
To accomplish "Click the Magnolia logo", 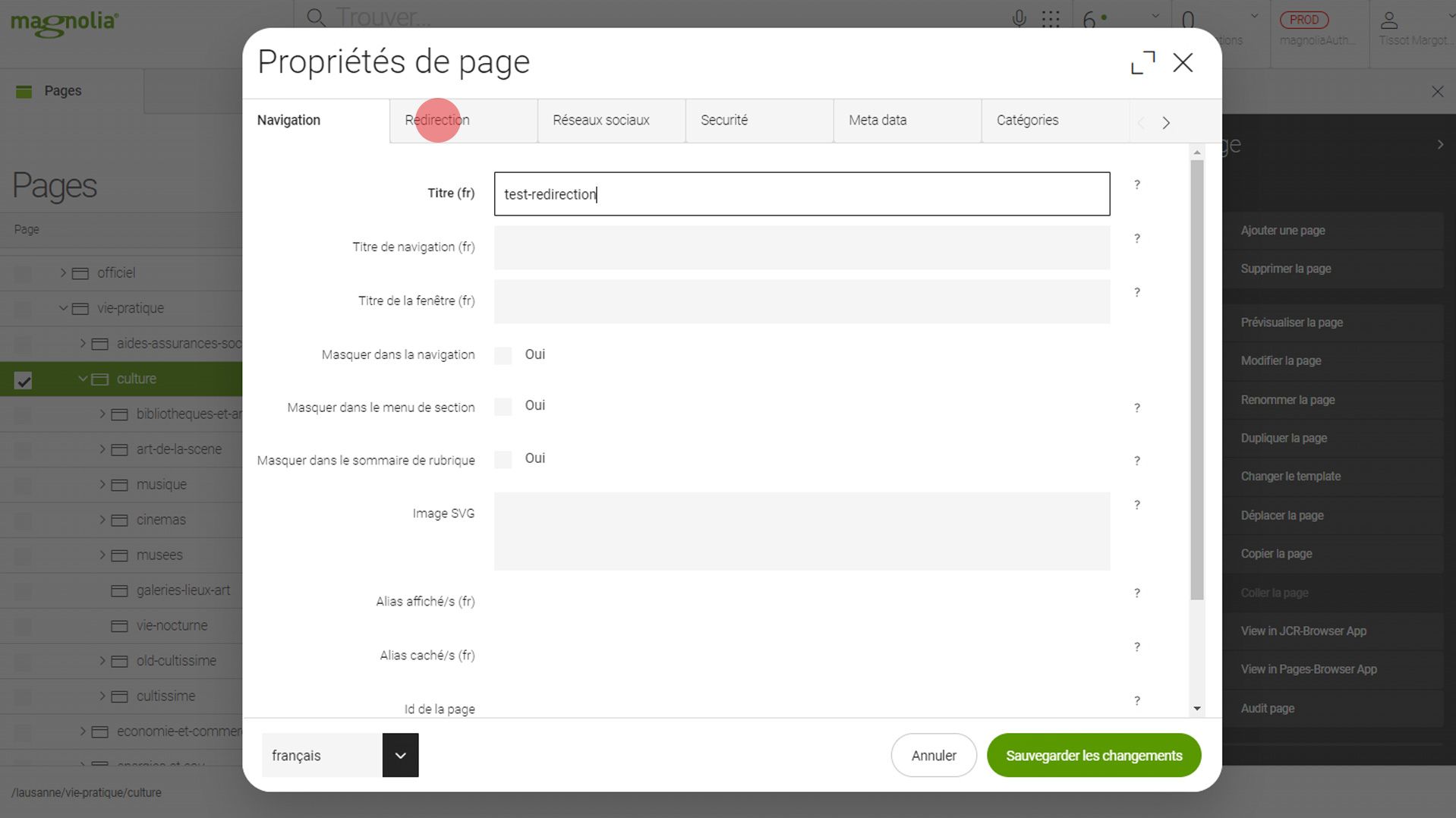I will click(65, 23).
